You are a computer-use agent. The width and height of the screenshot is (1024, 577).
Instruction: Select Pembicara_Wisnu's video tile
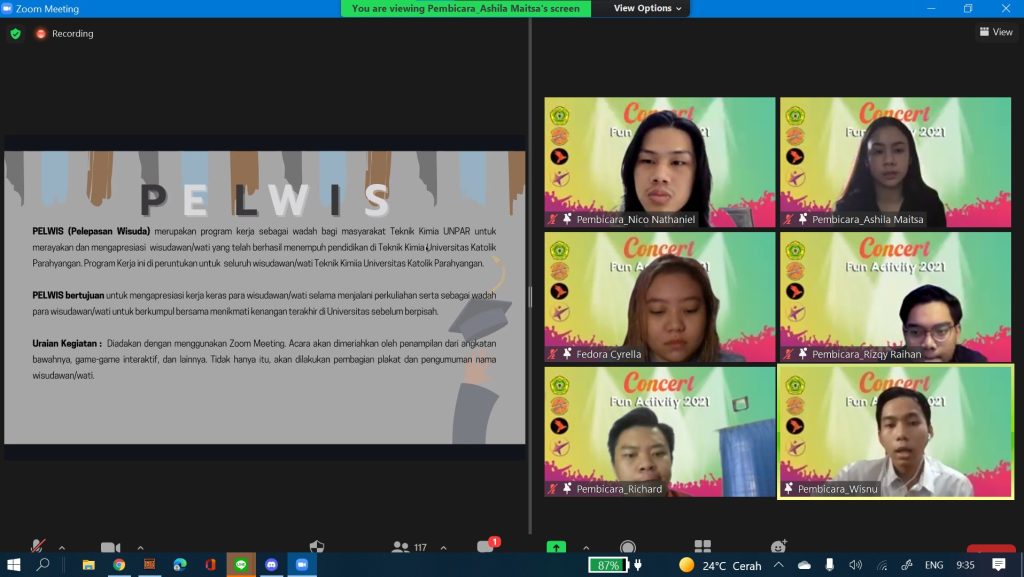(x=895, y=431)
